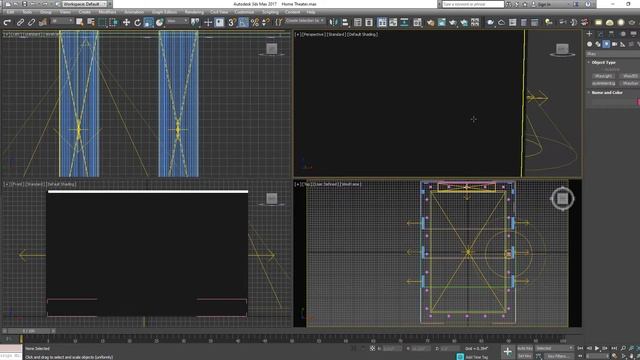This screenshot has width=640, height=360.
Task: Toggle the Scene Explorer icon
Action: pyautogui.click(x=358, y=22)
